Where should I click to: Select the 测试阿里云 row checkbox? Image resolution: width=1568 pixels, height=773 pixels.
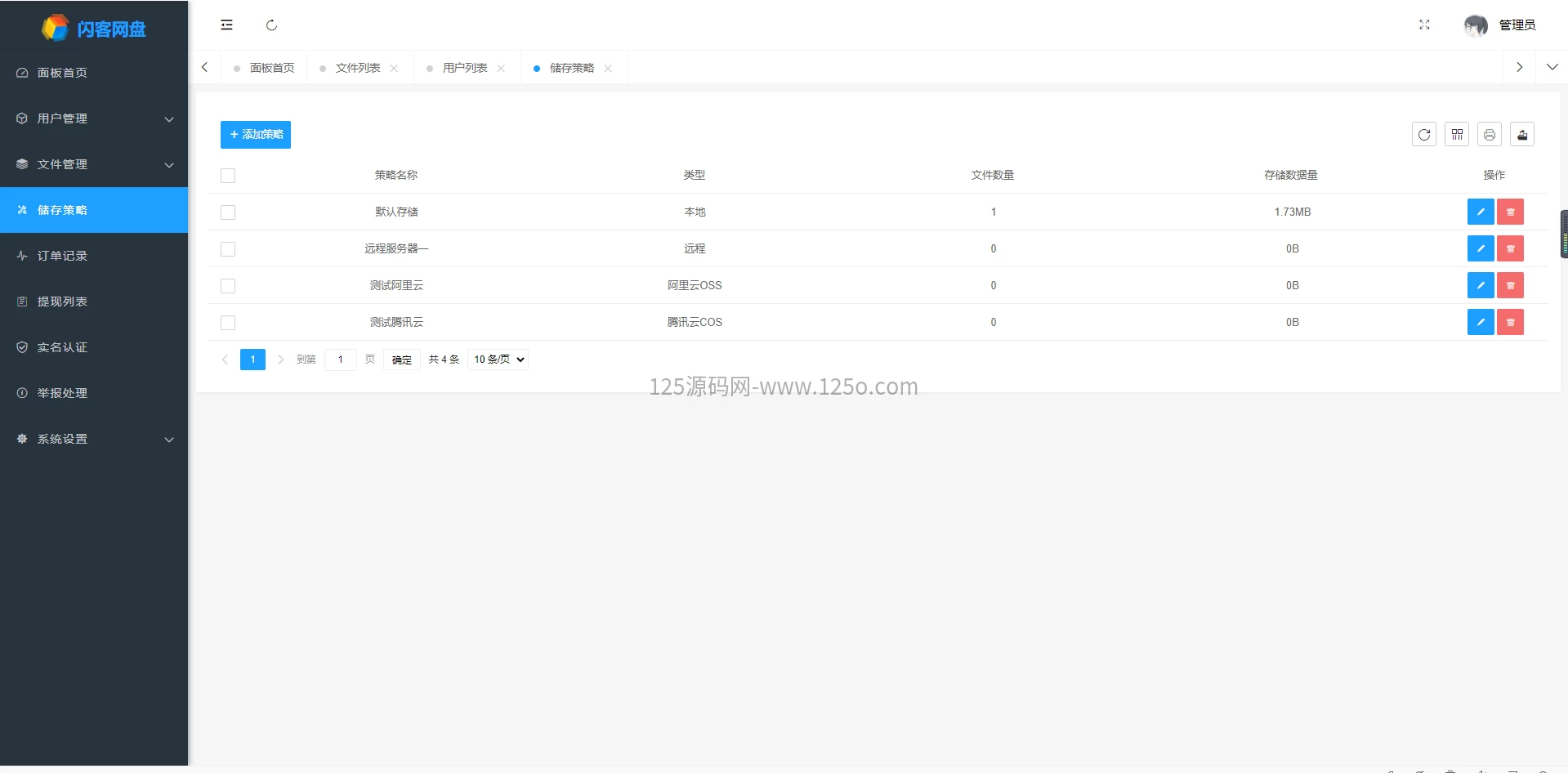[x=228, y=286]
